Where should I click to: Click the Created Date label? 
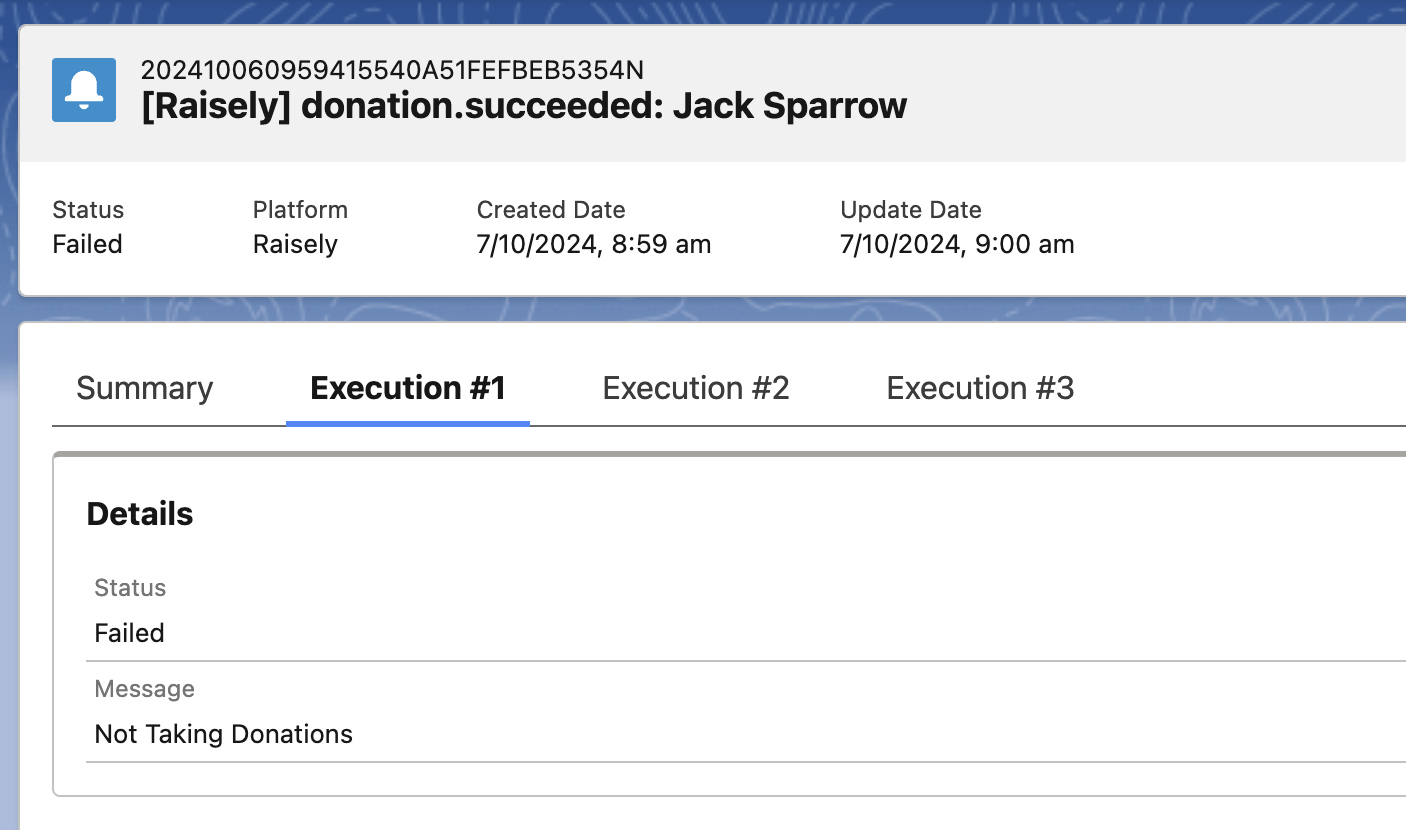click(551, 210)
